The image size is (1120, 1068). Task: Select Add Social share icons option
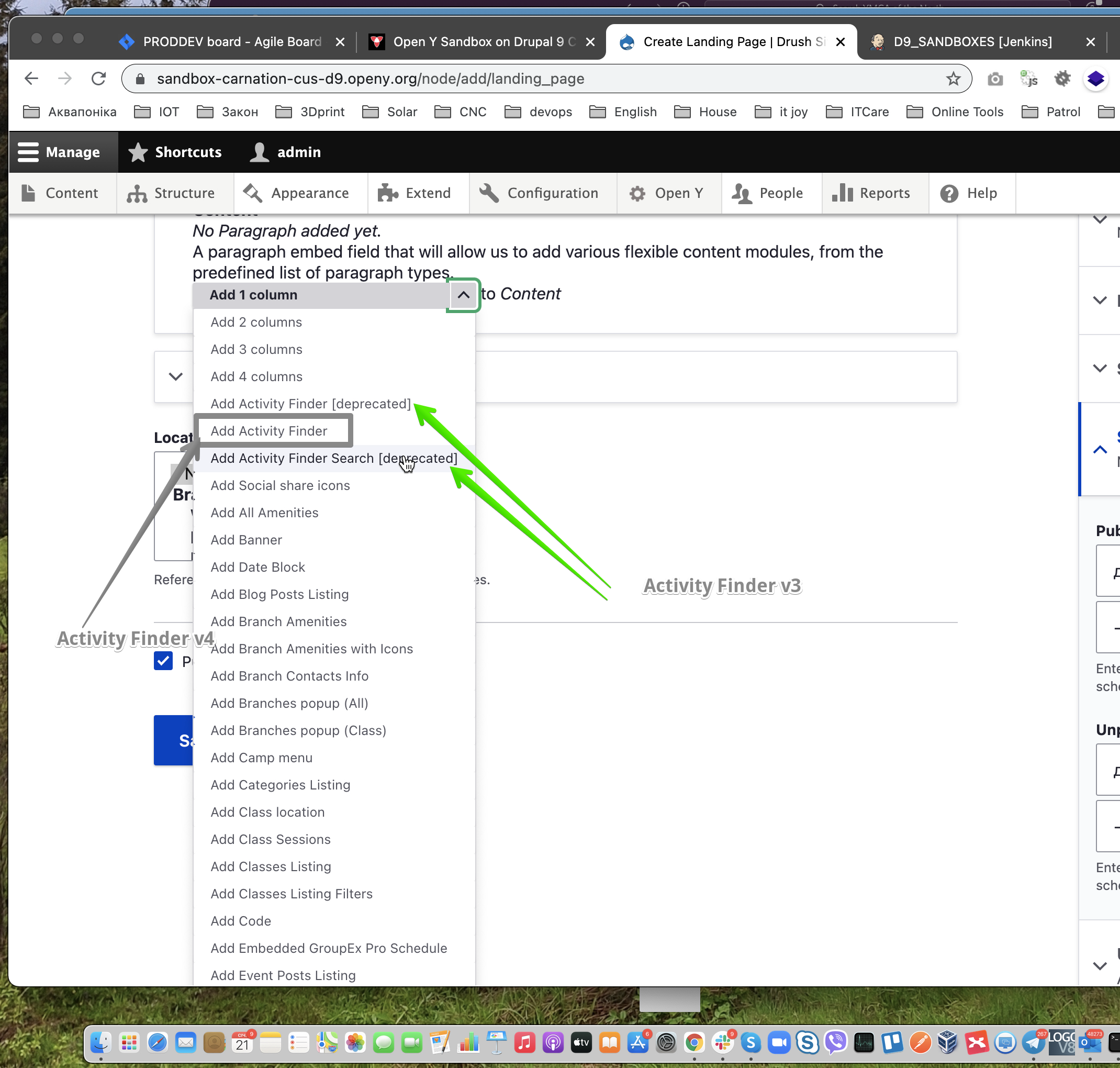[x=334, y=486]
